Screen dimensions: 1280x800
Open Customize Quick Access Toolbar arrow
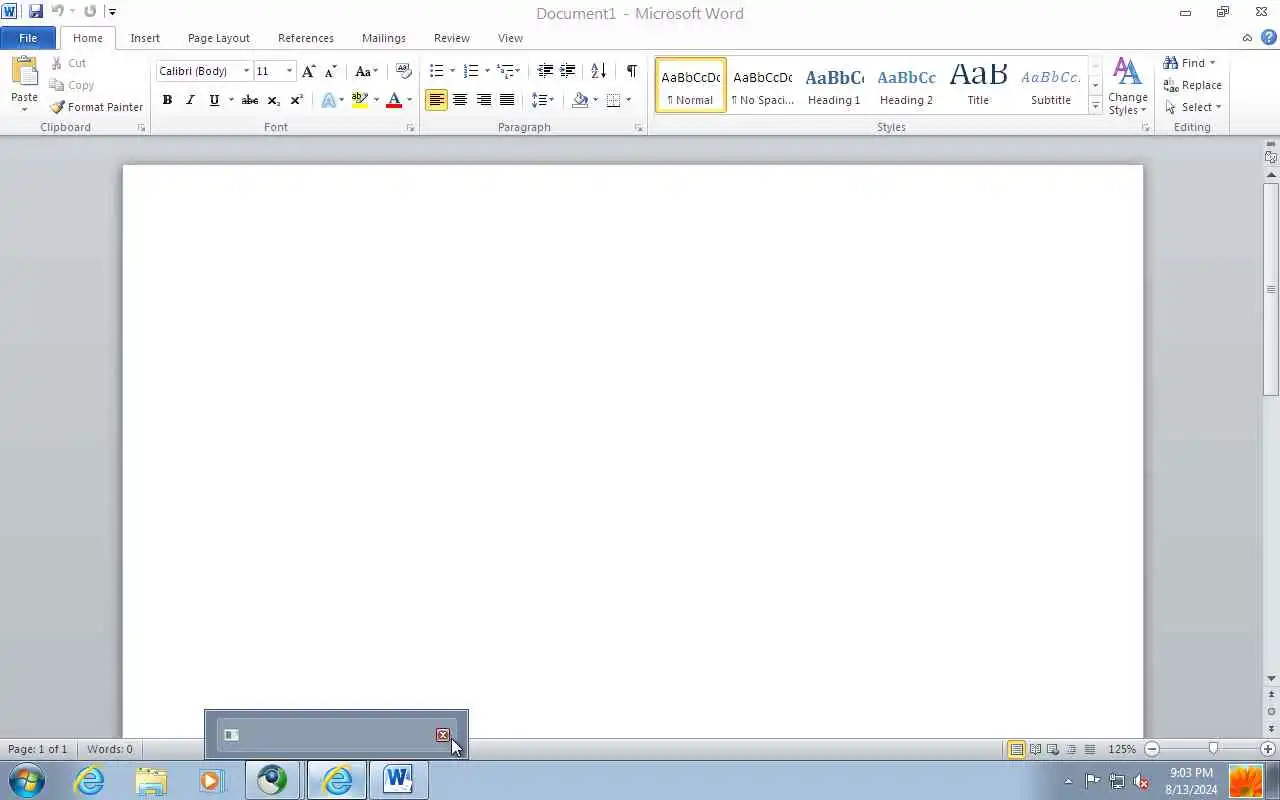point(112,12)
